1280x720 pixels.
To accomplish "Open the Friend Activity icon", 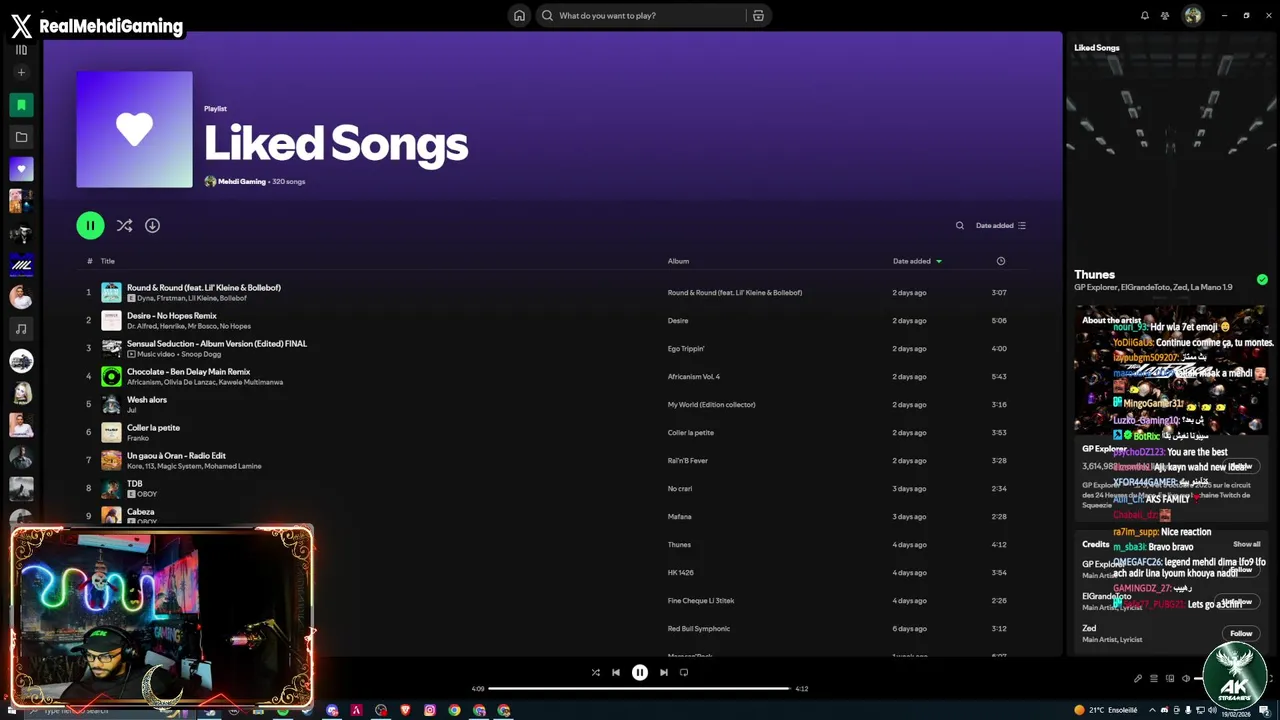I will click(1165, 15).
